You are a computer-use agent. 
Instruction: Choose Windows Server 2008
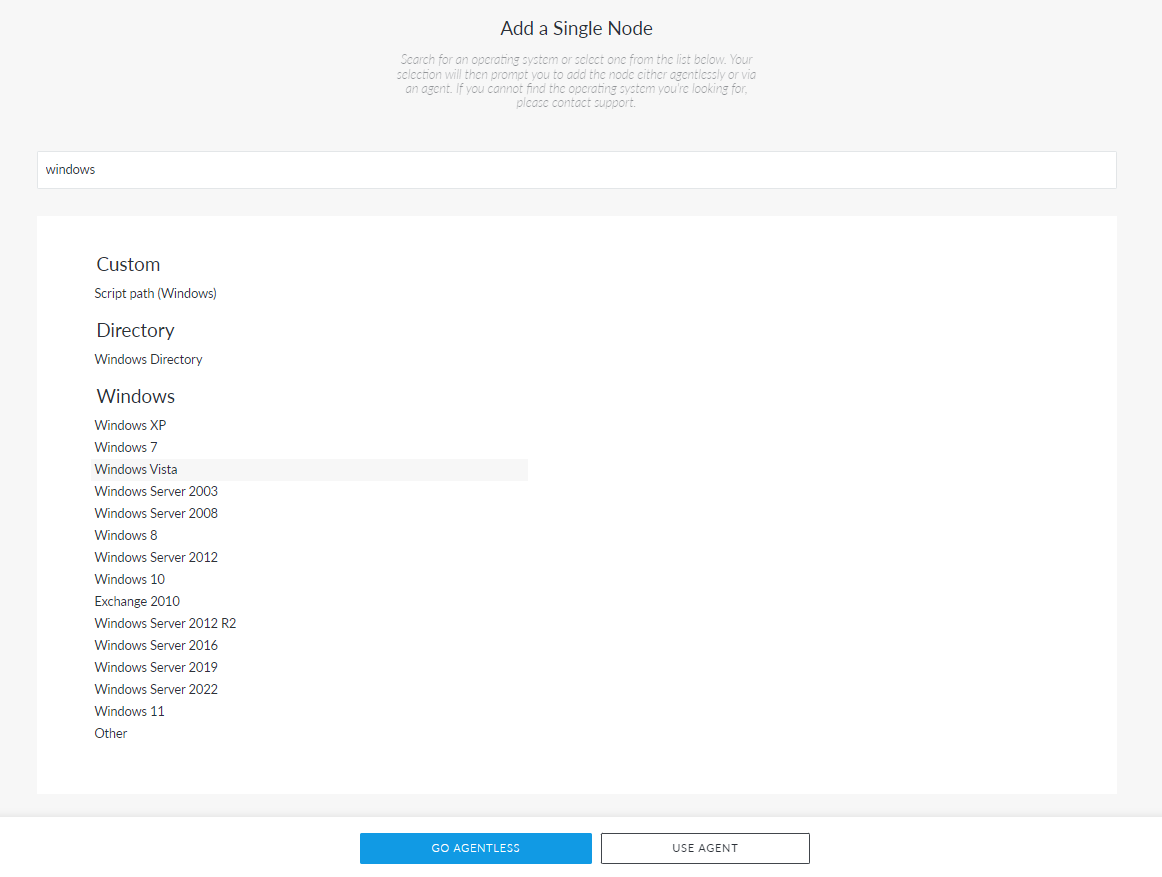tap(156, 514)
